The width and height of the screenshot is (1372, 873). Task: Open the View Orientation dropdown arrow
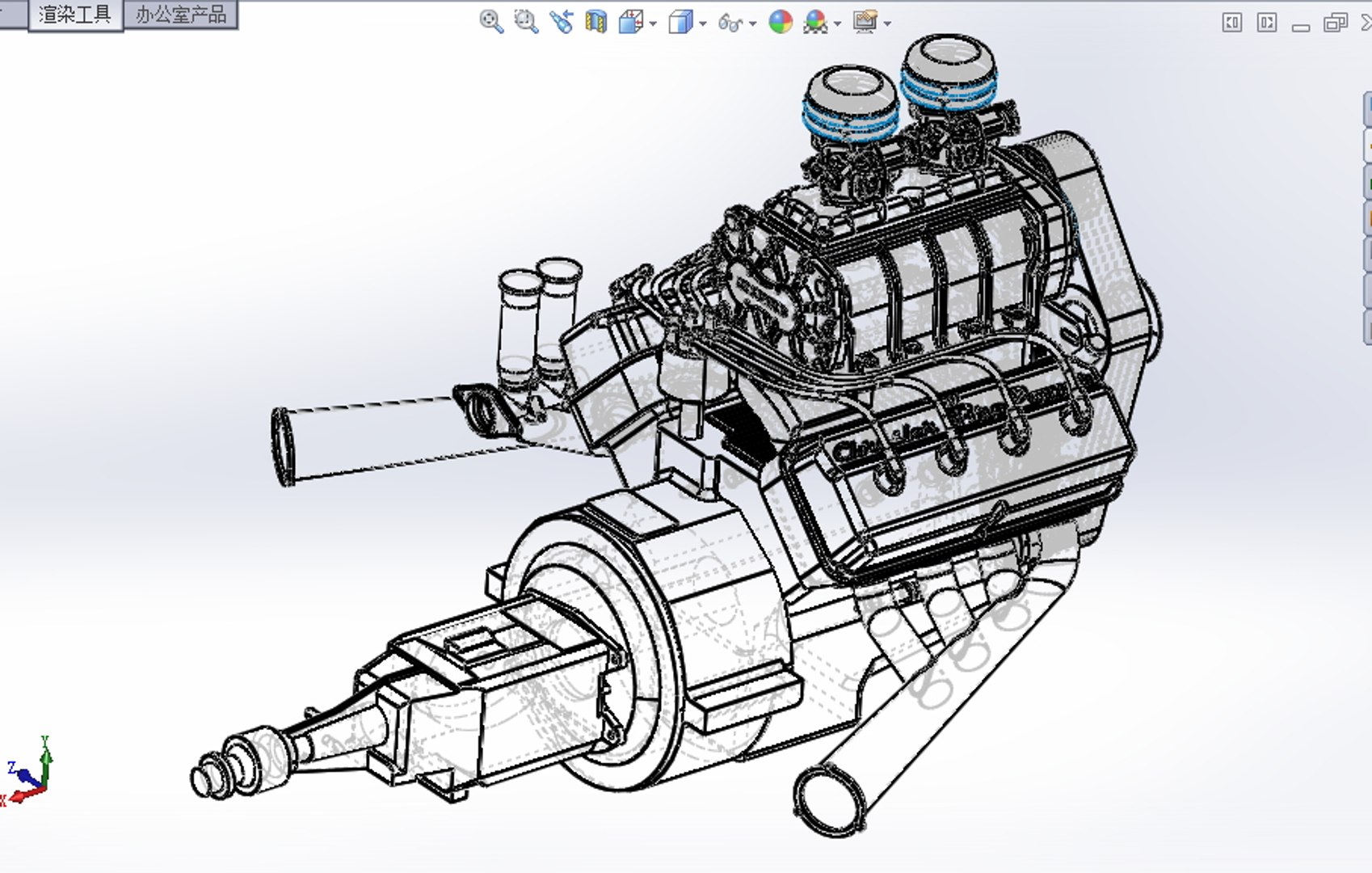point(653,23)
